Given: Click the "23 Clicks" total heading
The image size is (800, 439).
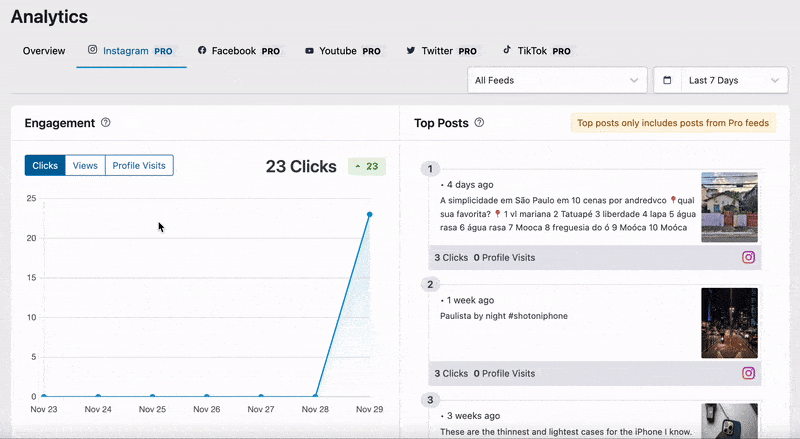Looking at the screenshot, I should (x=301, y=166).
